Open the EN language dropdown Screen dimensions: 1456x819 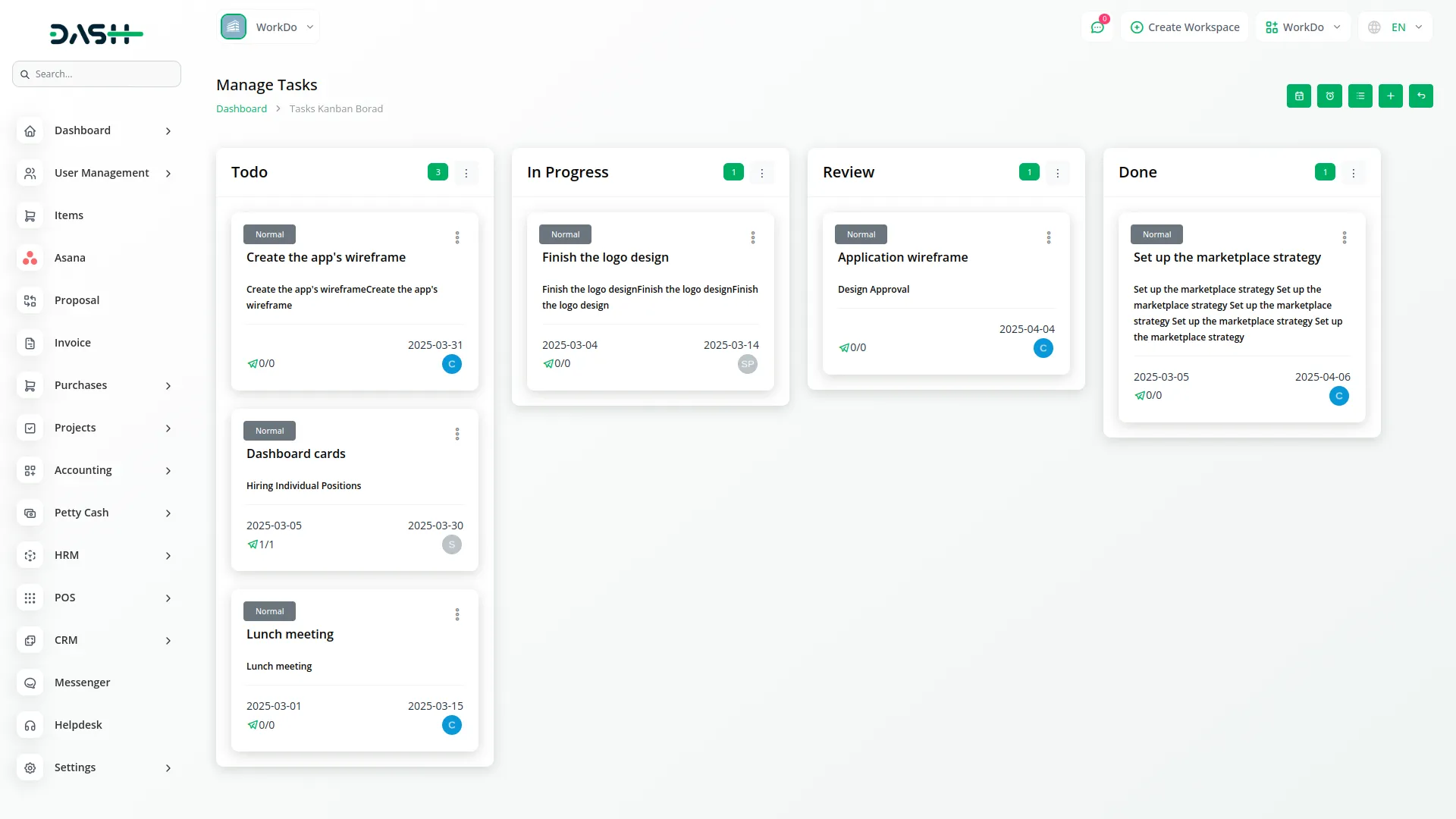(1395, 27)
